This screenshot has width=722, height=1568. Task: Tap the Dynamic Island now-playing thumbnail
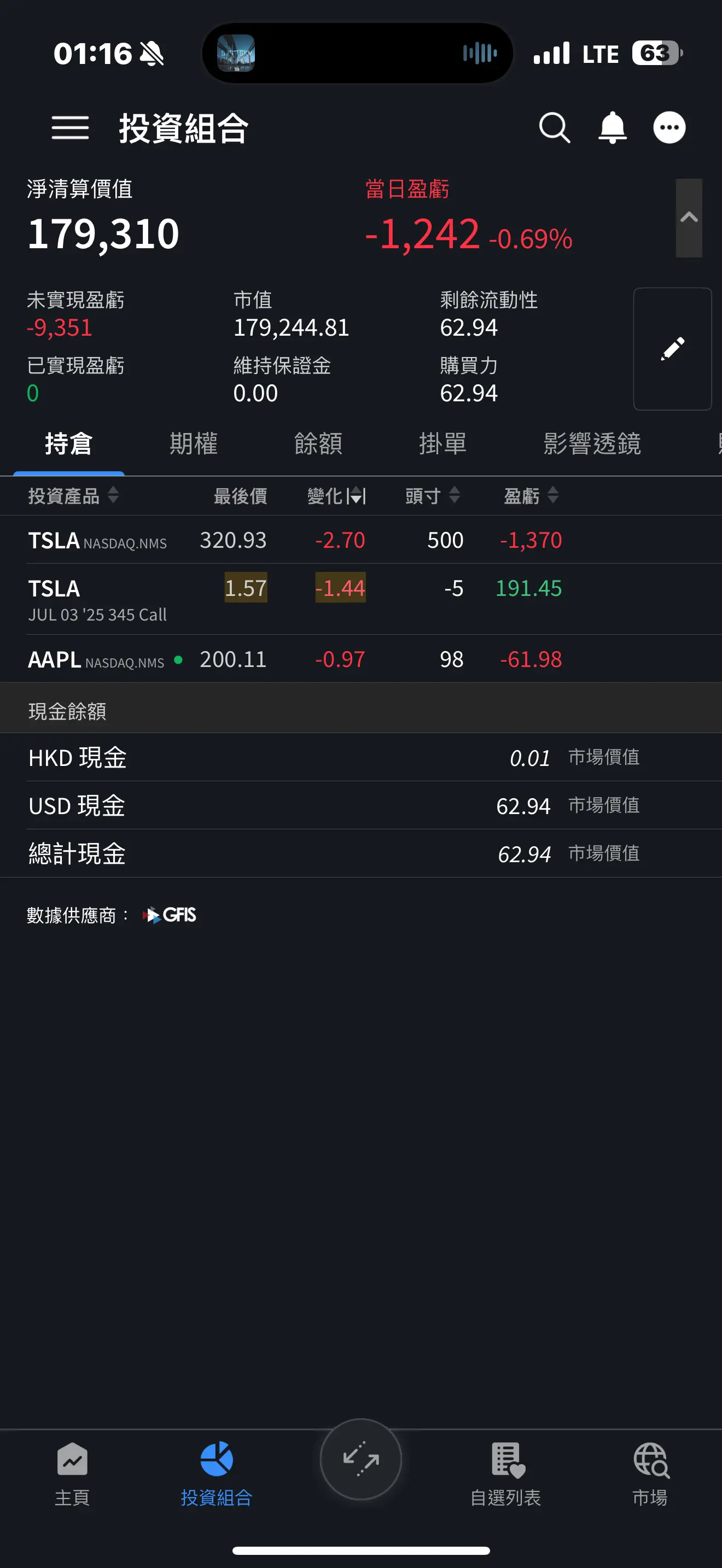236,54
